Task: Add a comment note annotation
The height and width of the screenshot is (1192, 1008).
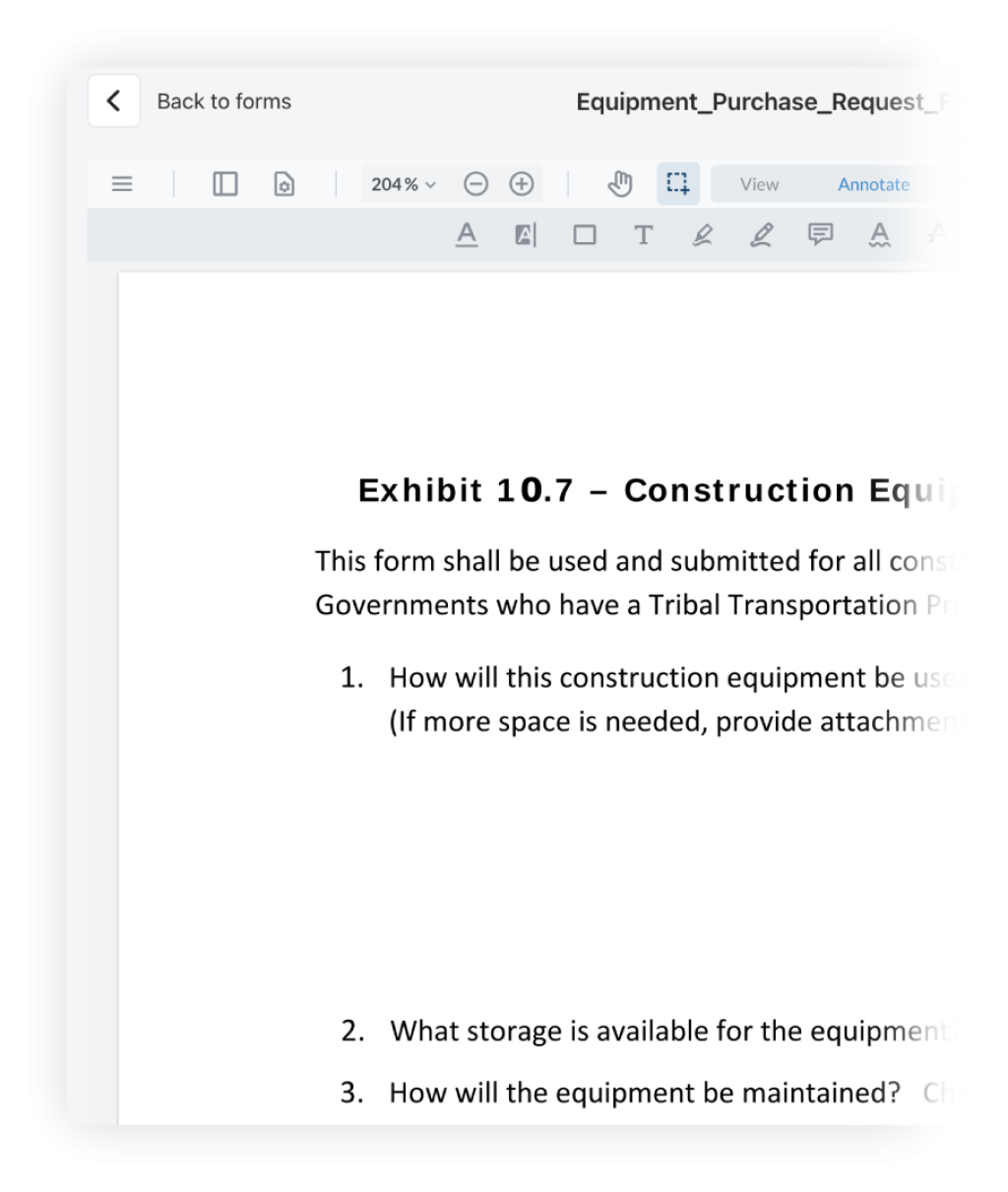Action: pos(820,234)
